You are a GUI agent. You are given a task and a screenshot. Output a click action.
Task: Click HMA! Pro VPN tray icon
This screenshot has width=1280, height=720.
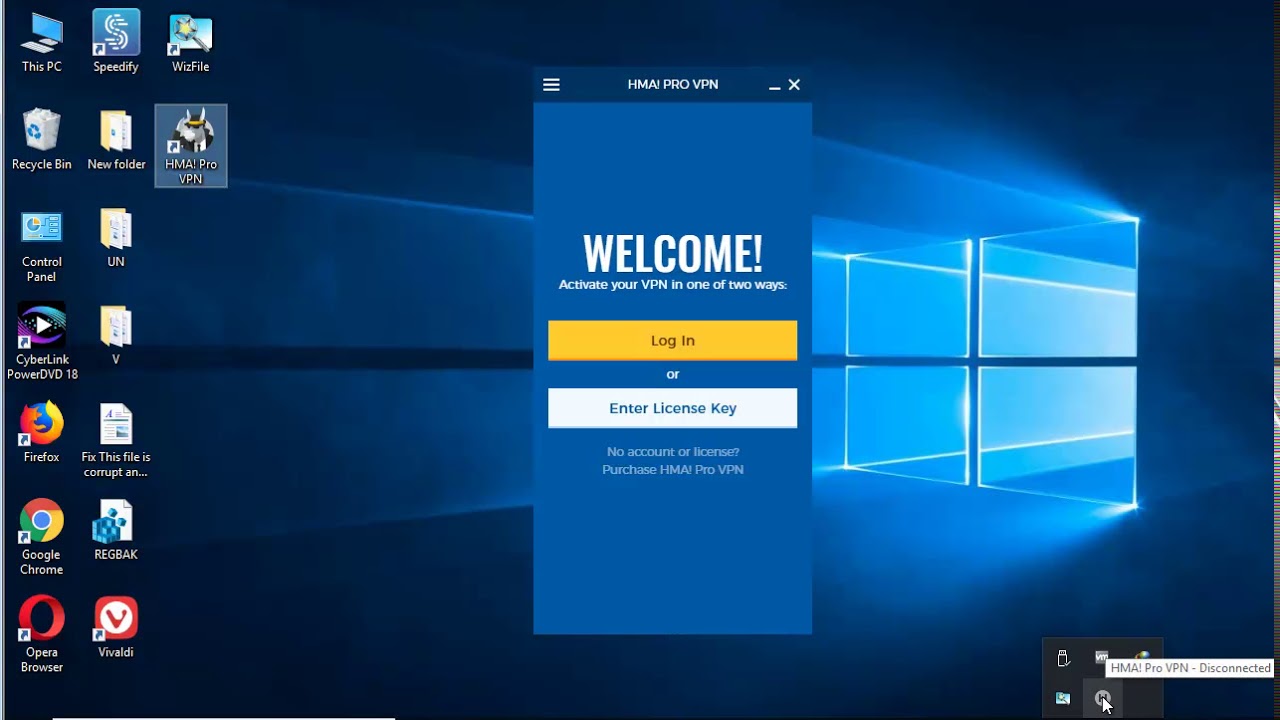click(x=1102, y=698)
